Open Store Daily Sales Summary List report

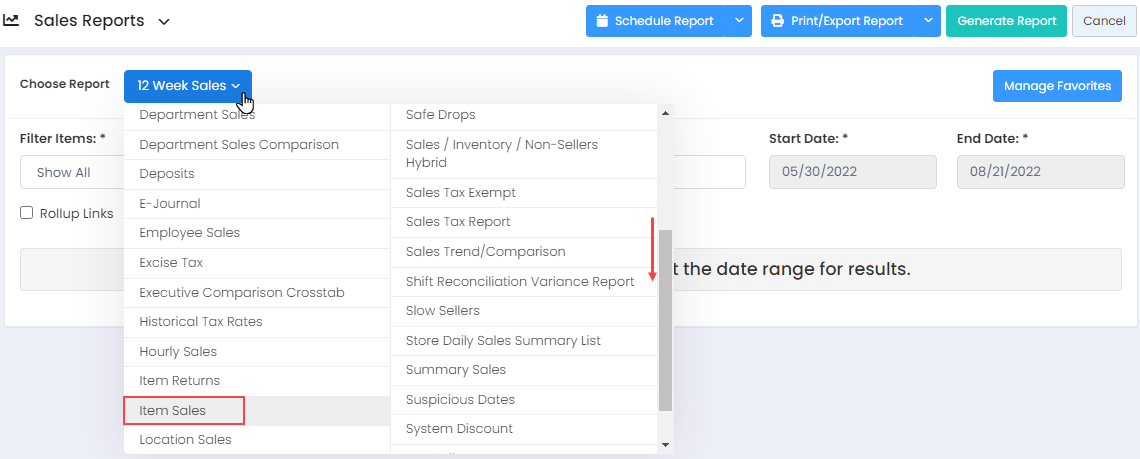(523, 340)
